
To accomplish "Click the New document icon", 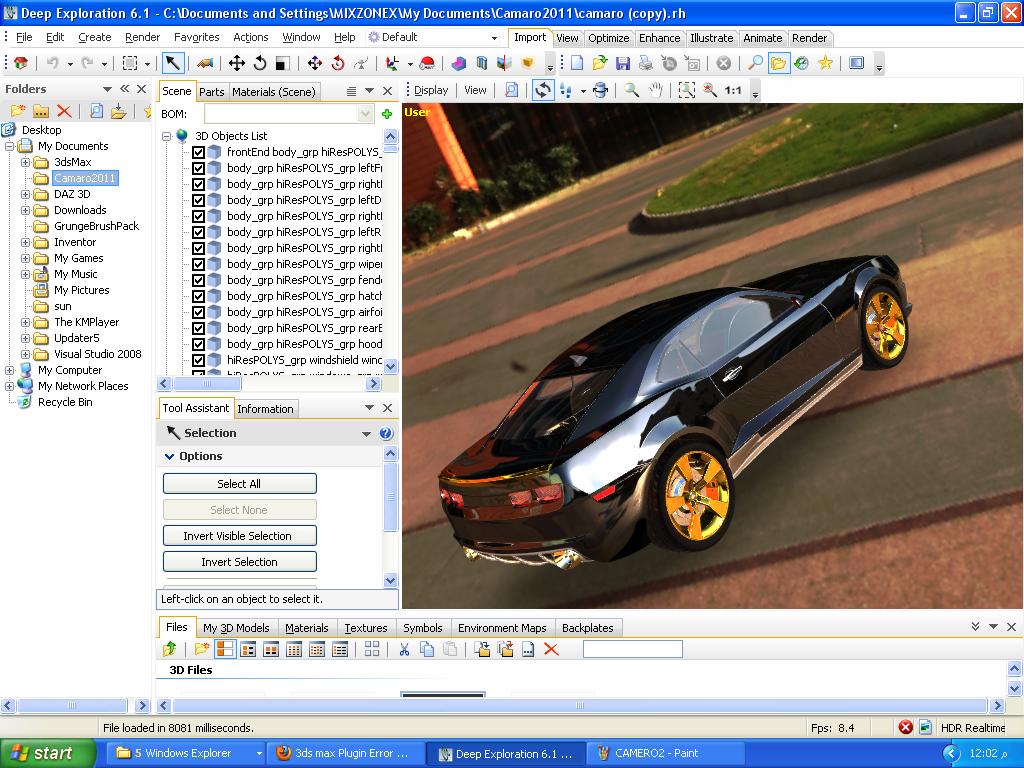I will [577, 63].
